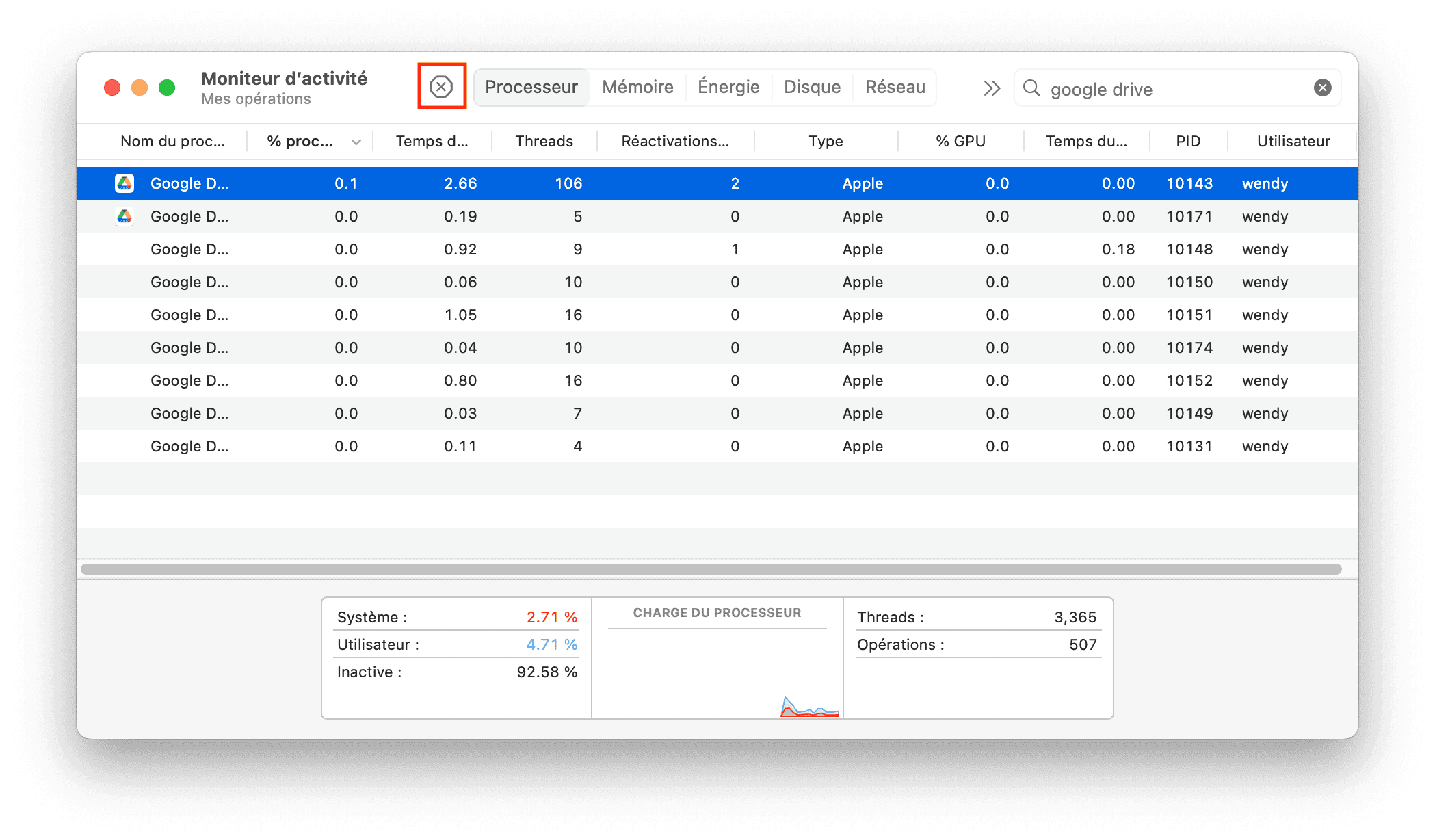1435x840 pixels.
Task: Click the double-chevron toolbar overflow icon
Action: [992, 88]
